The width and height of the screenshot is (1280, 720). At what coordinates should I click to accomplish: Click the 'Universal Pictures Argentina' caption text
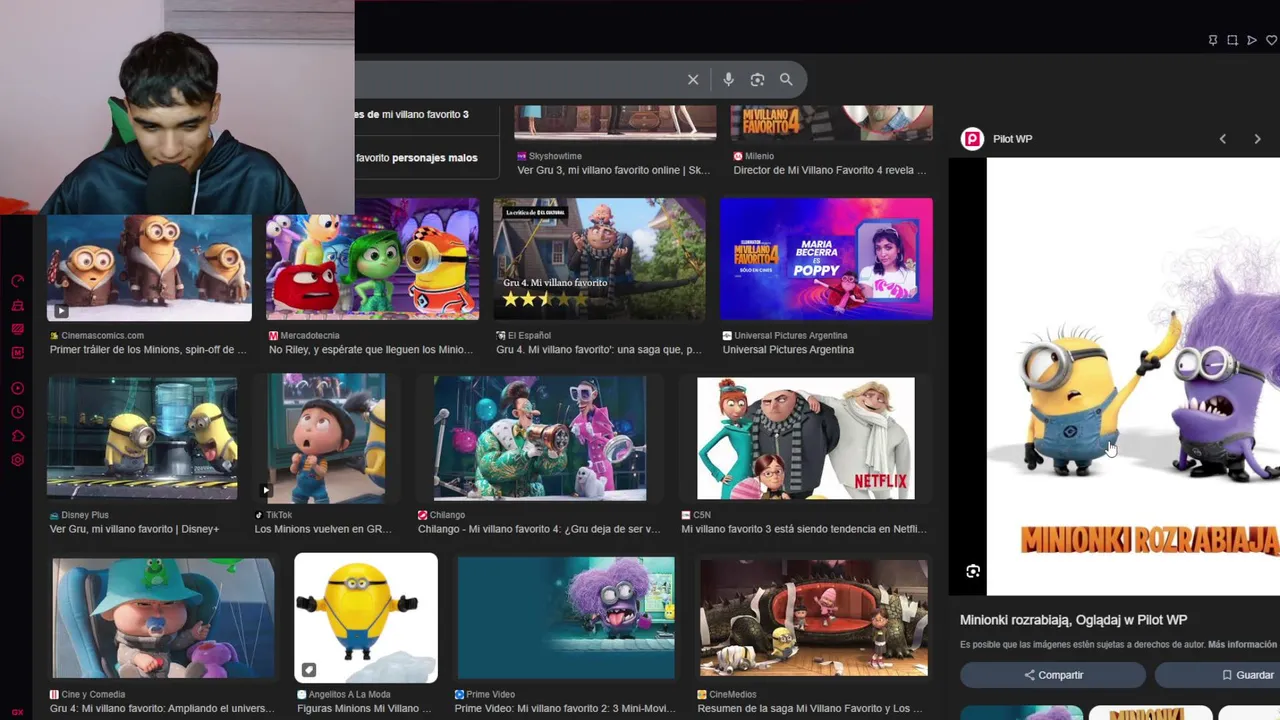click(x=788, y=350)
